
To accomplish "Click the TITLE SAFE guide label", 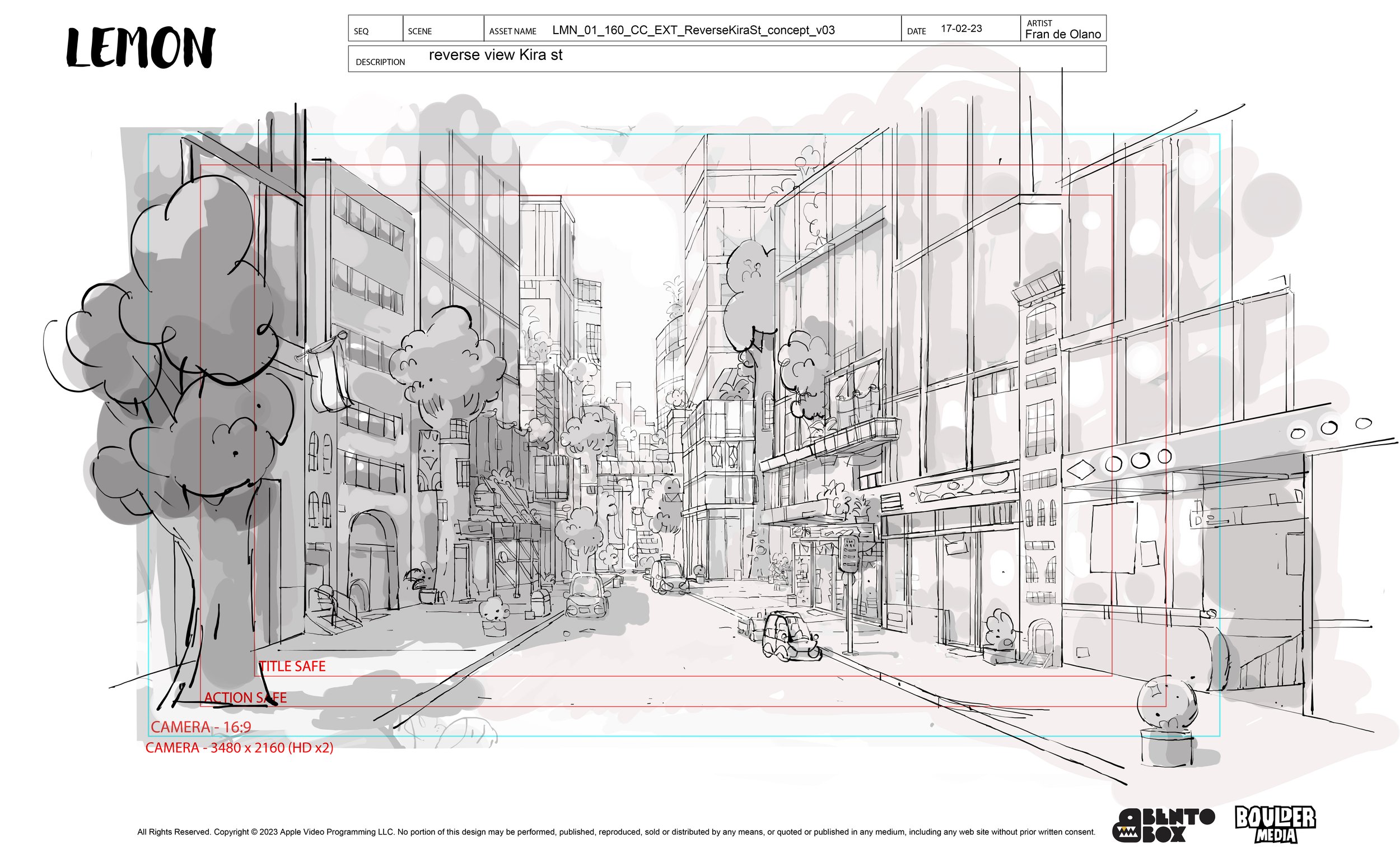I will 292,666.
